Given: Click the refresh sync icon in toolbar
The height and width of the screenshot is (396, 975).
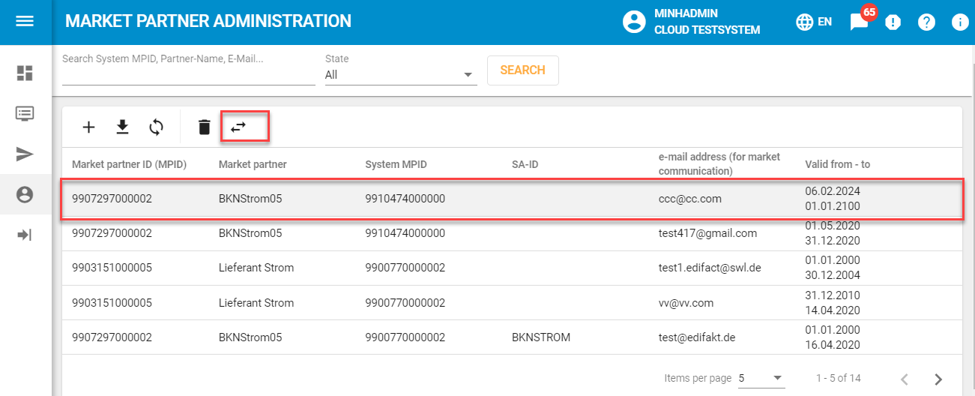Looking at the screenshot, I should (x=156, y=127).
